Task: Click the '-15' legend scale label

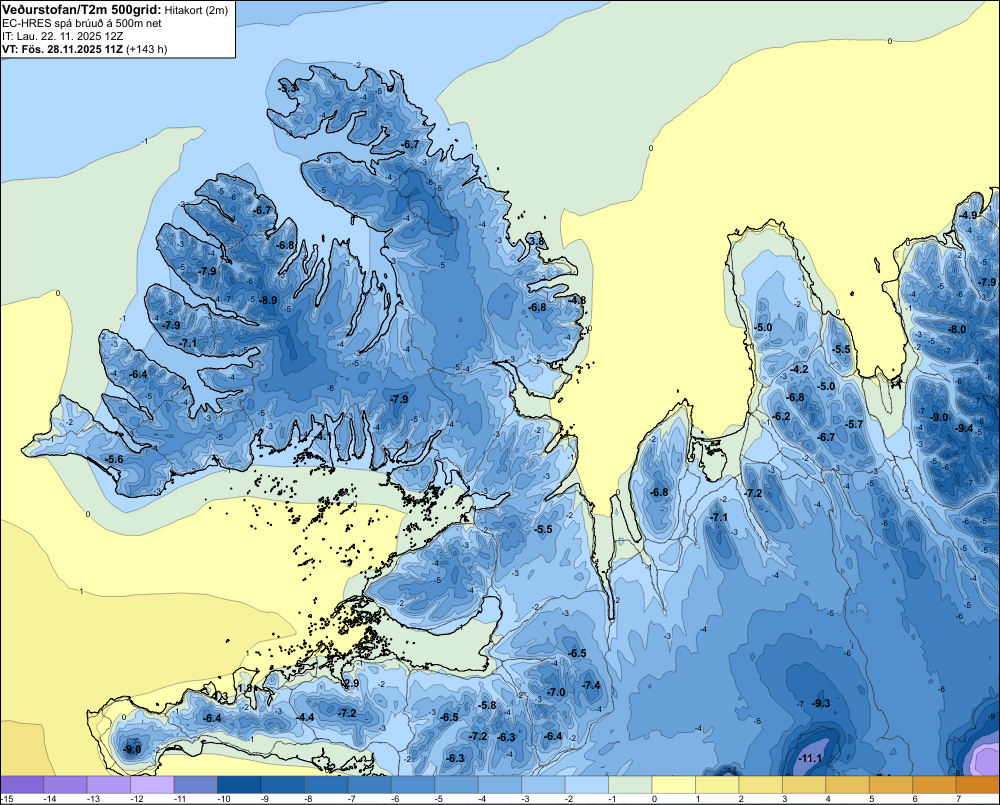Action: (8, 799)
